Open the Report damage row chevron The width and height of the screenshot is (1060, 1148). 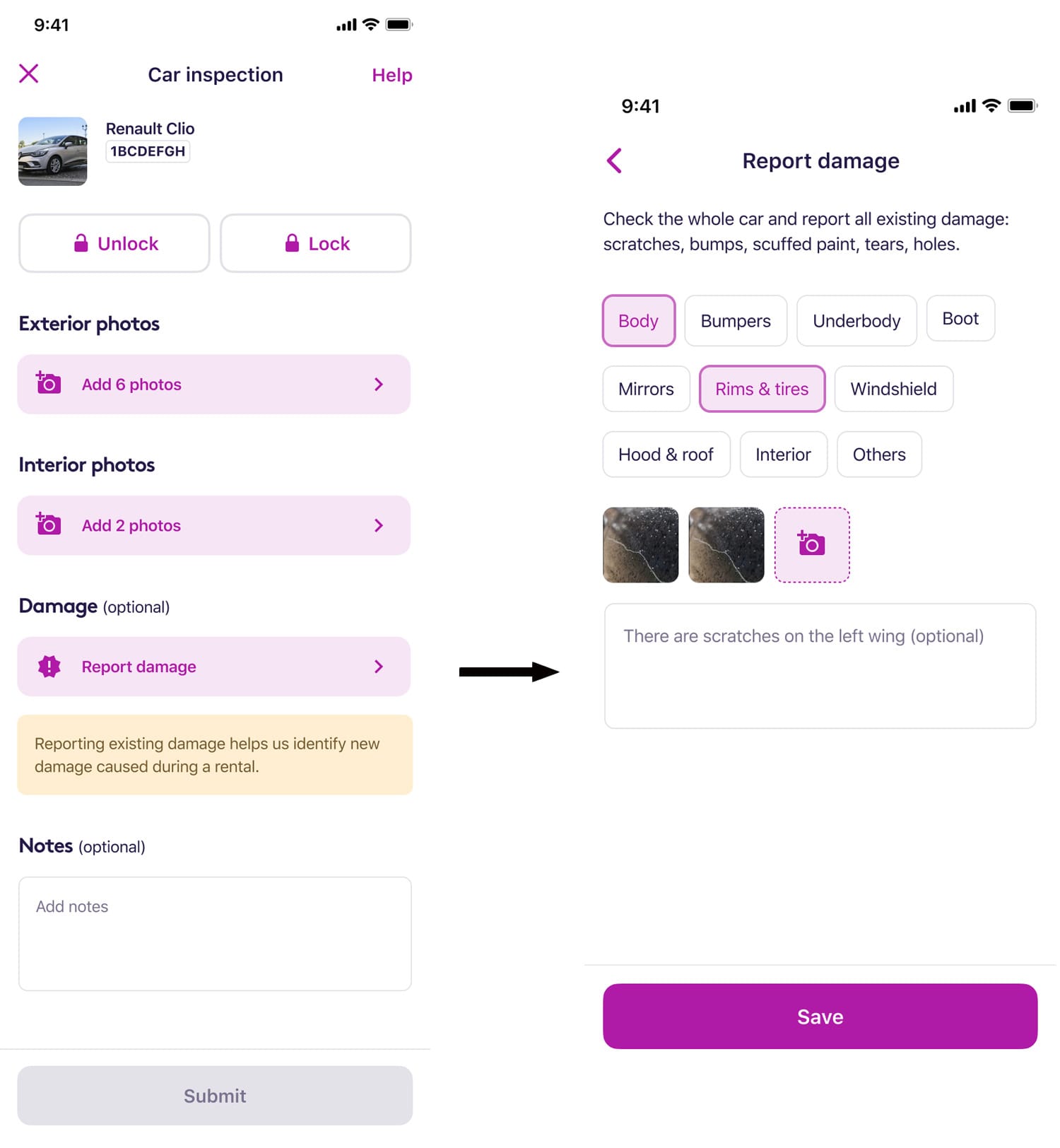(x=379, y=667)
